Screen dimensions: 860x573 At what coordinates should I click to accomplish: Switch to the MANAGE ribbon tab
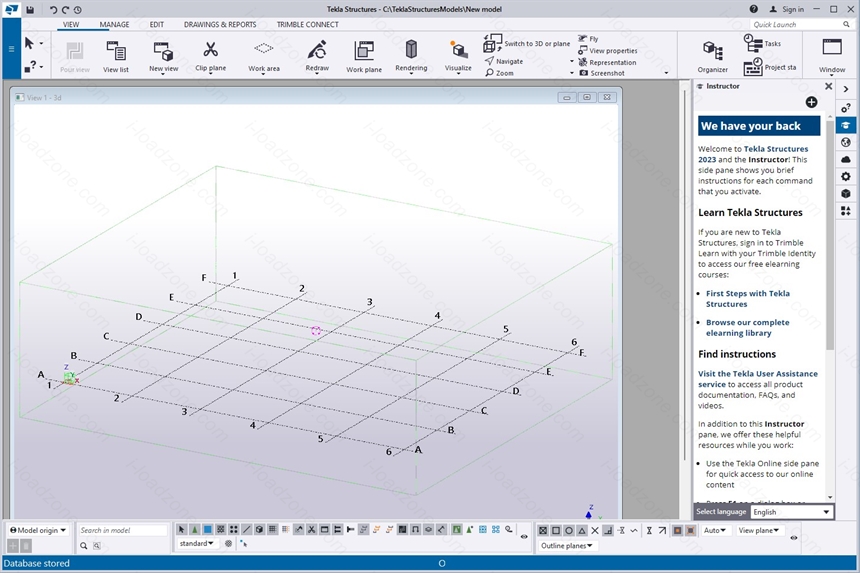tap(114, 25)
